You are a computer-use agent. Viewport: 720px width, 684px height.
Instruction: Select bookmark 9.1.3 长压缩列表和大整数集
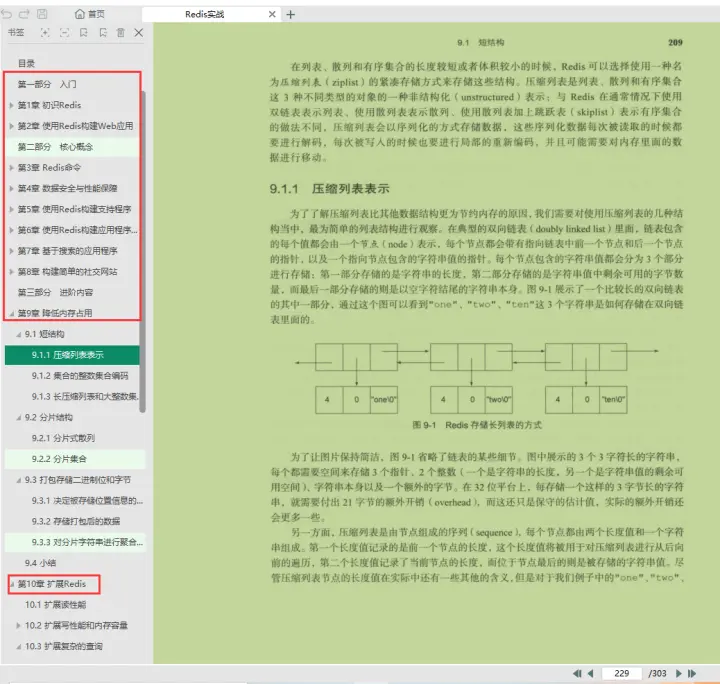(85, 396)
